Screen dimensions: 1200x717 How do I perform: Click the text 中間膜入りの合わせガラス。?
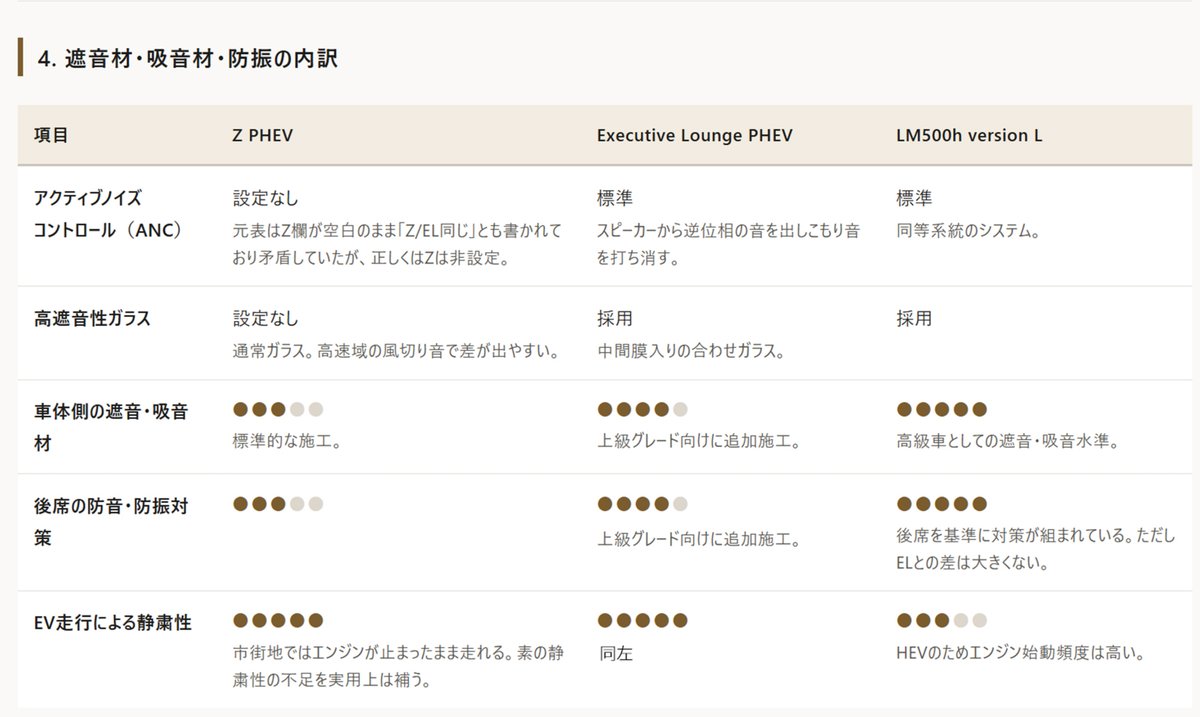tap(691, 351)
